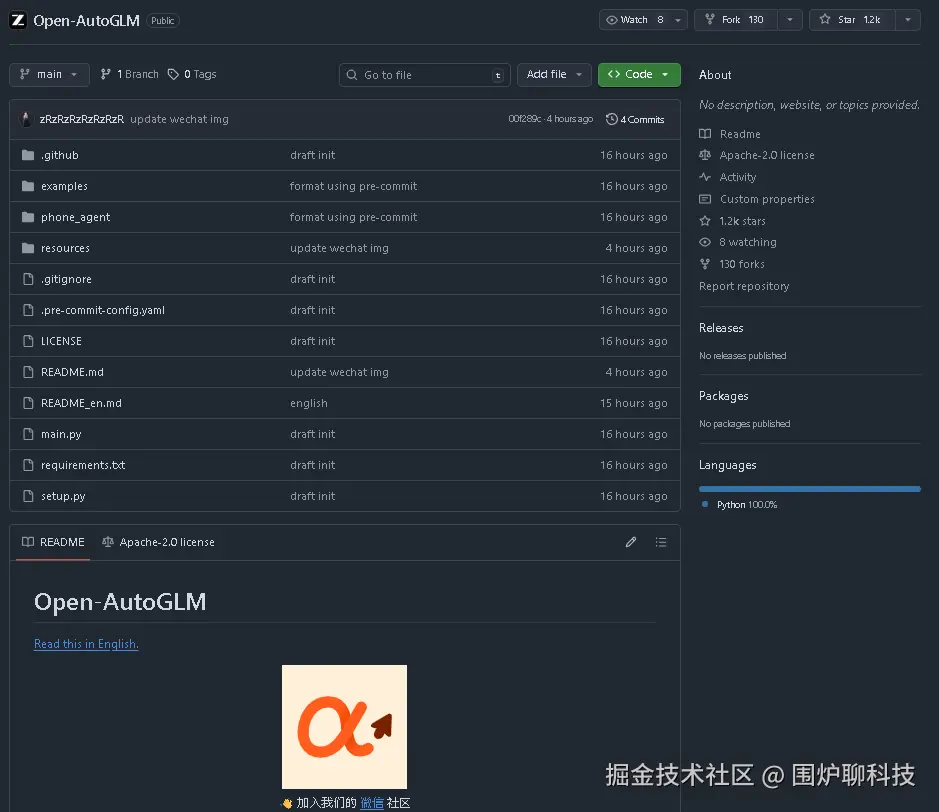939x812 pixels.
Task: Open 'update wechat img' latest commit message
Action: (x=179, y=119)
